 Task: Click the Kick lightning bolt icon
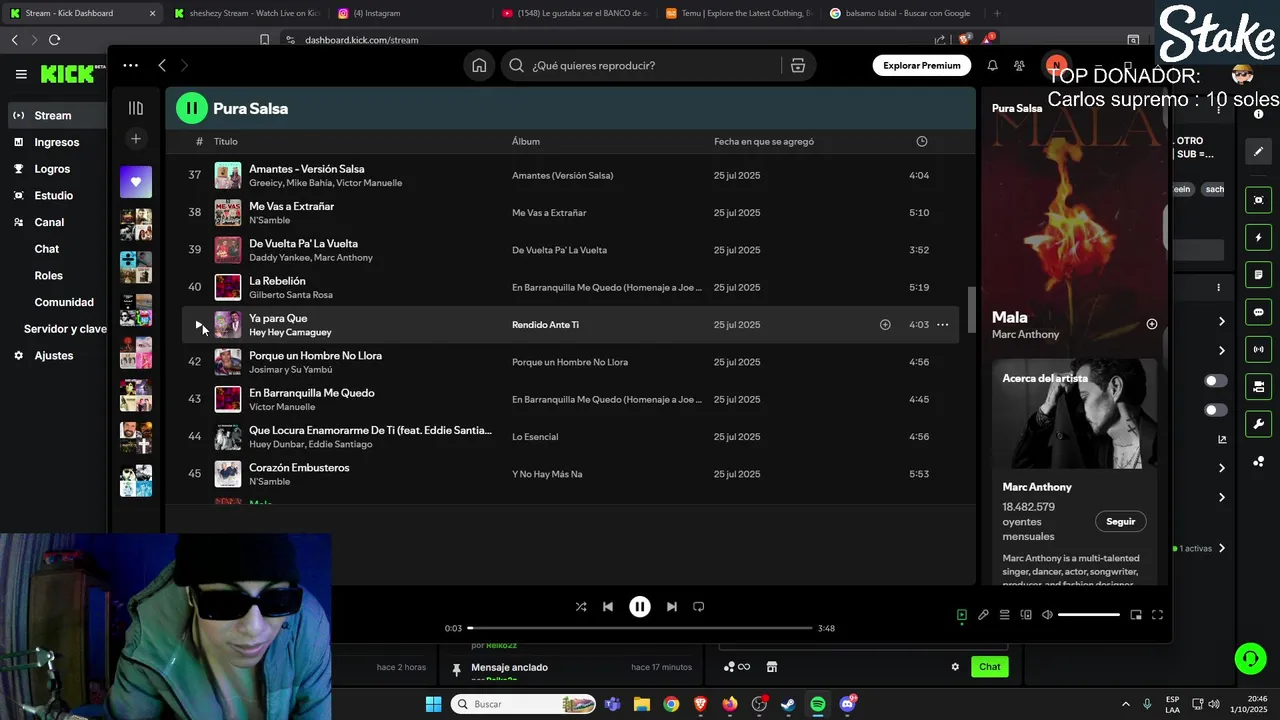[1258, 237]
